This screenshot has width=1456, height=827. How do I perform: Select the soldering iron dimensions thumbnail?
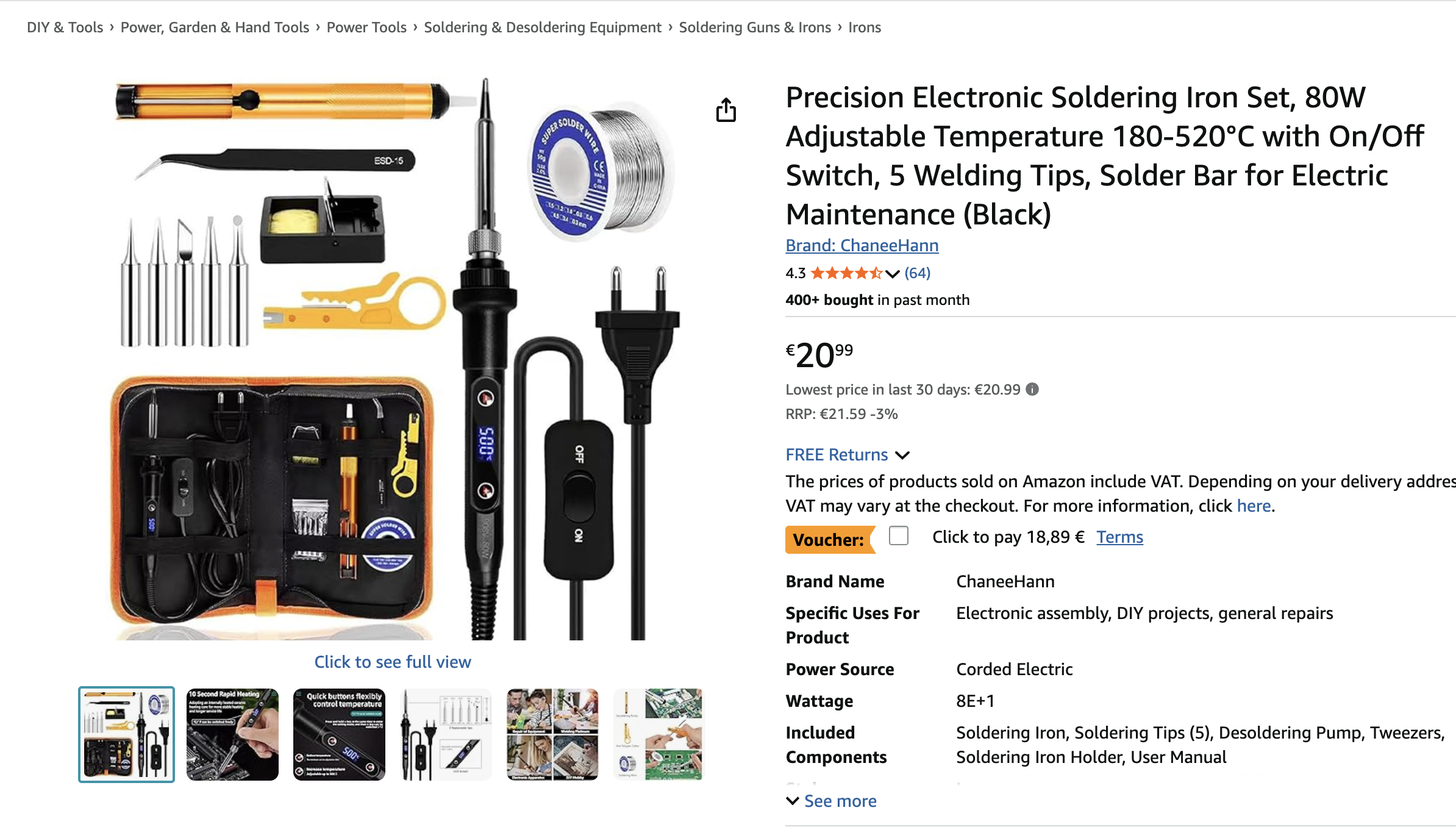[446, 734]
